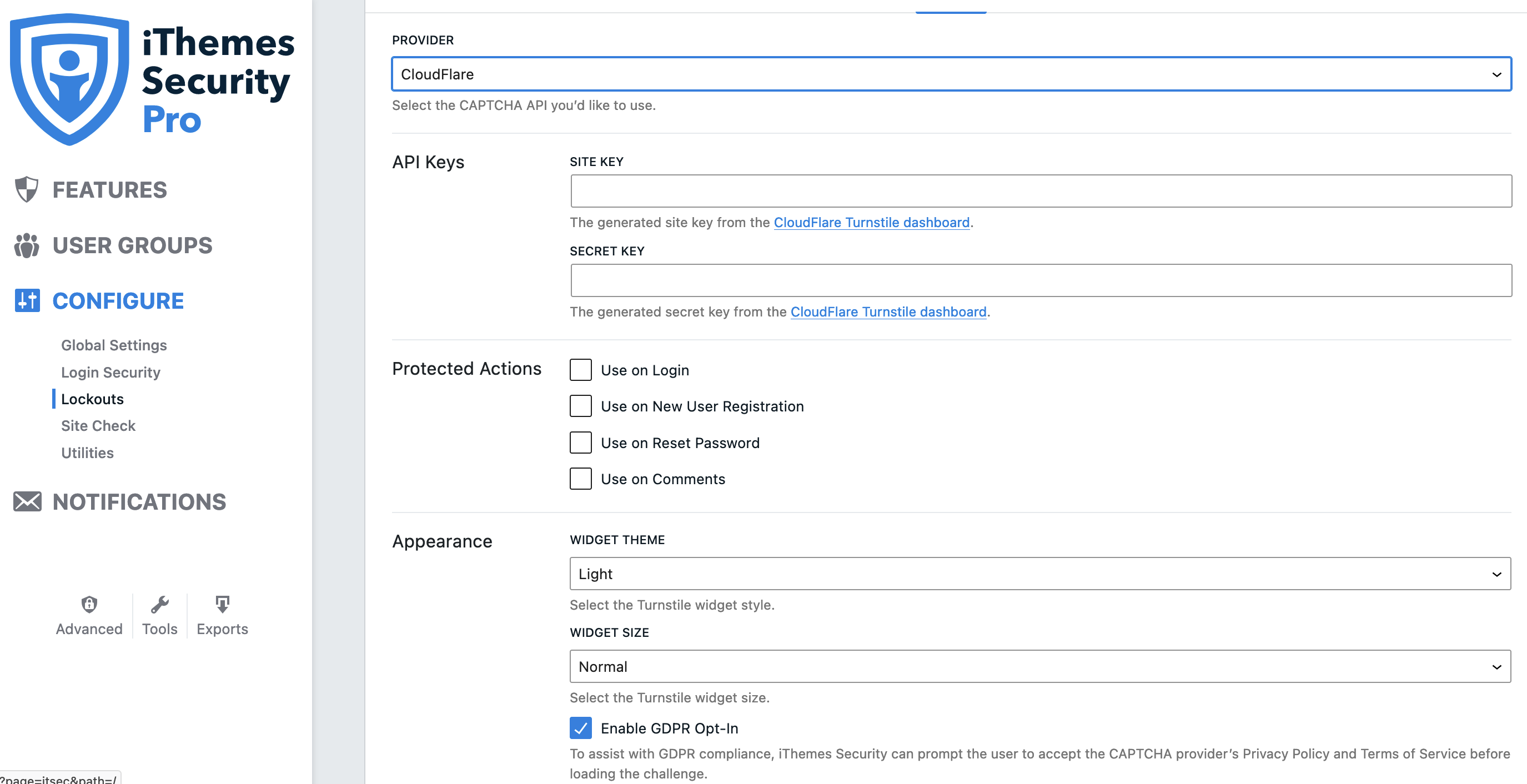The width and height of the screenshot is (1527, 784).
Task: Enable Use on Comments checkbox
Action: pyautogui.click(x=580, y=479)
